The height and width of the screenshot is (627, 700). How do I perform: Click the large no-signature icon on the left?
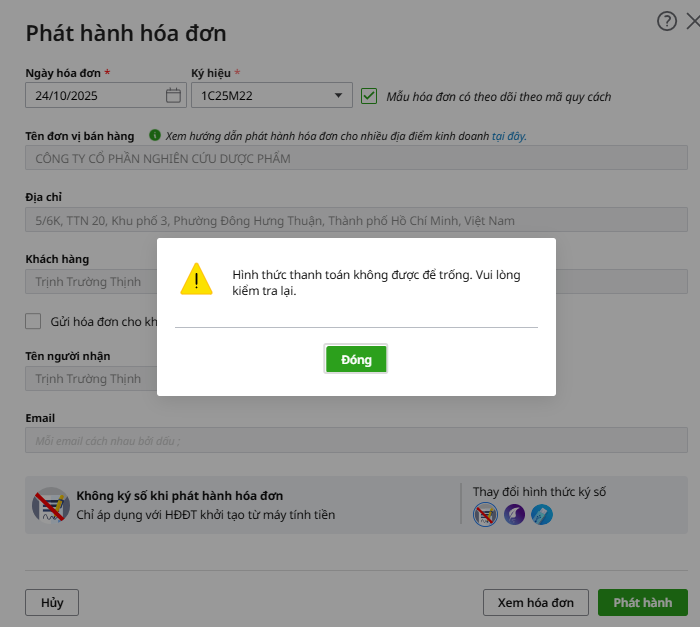50,507
